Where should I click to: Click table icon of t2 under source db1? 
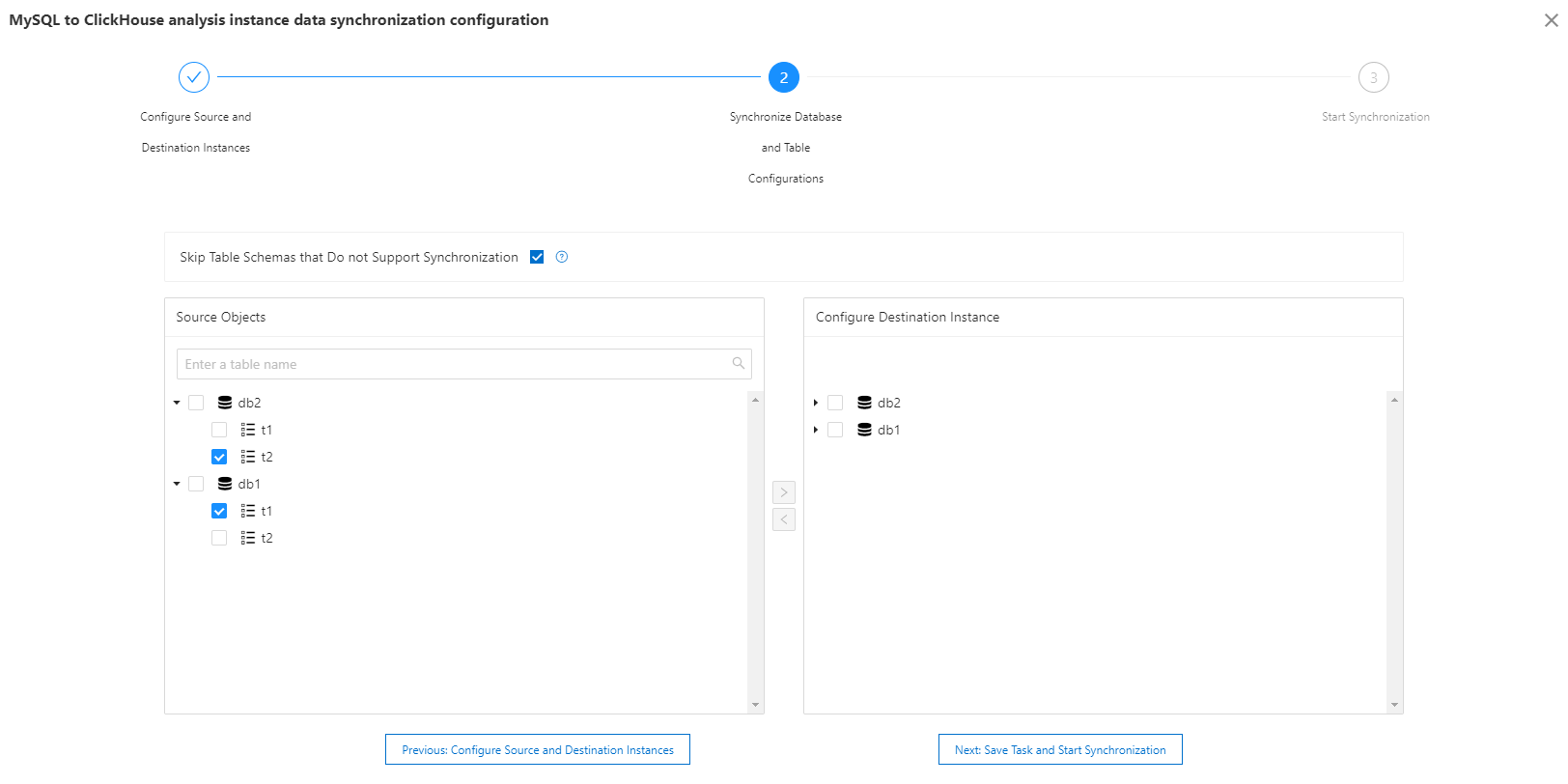click(248, 538)
